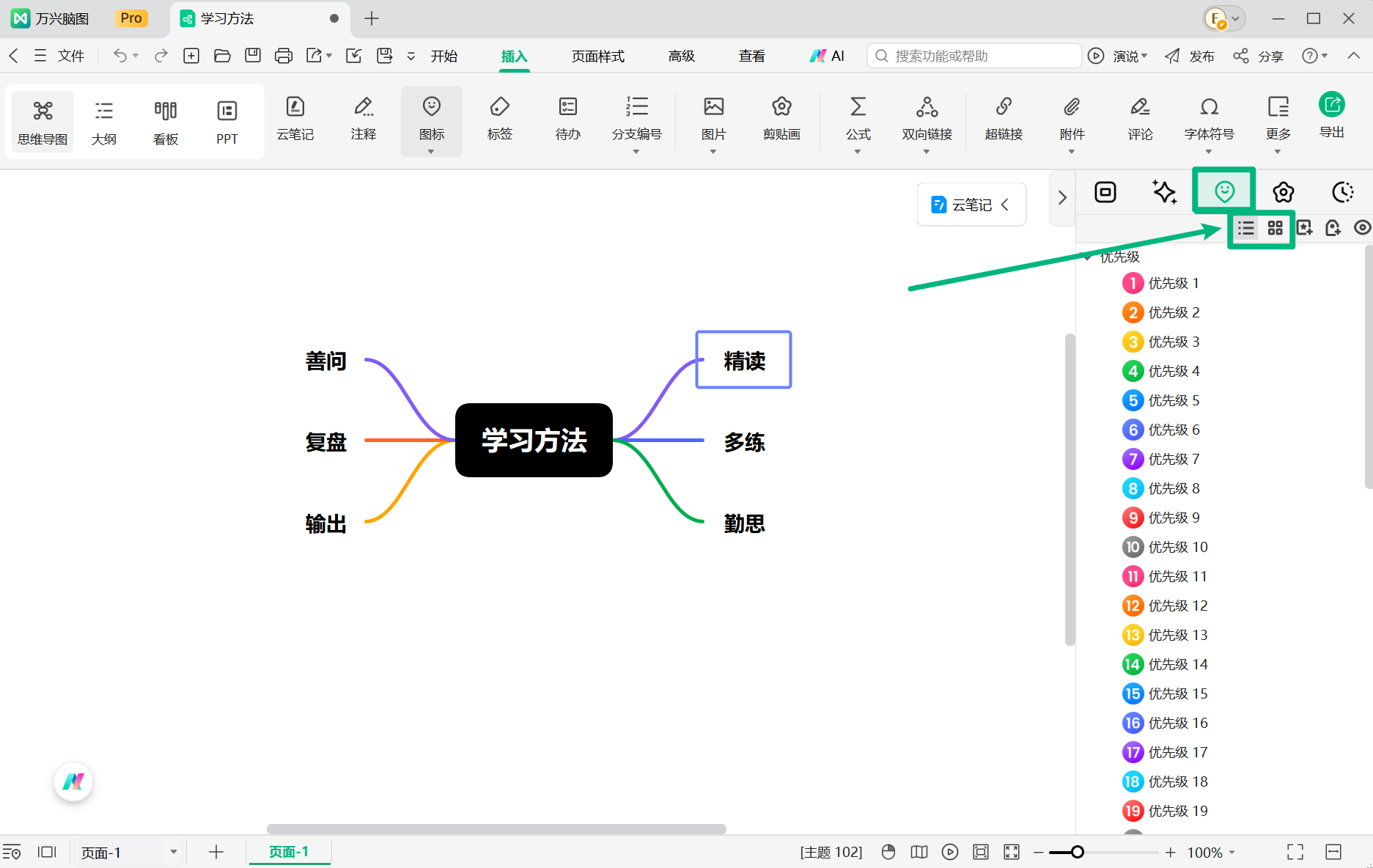Click the 发布 publish button
This screenshot has width=1373, height=868.
click(1189, 56)
